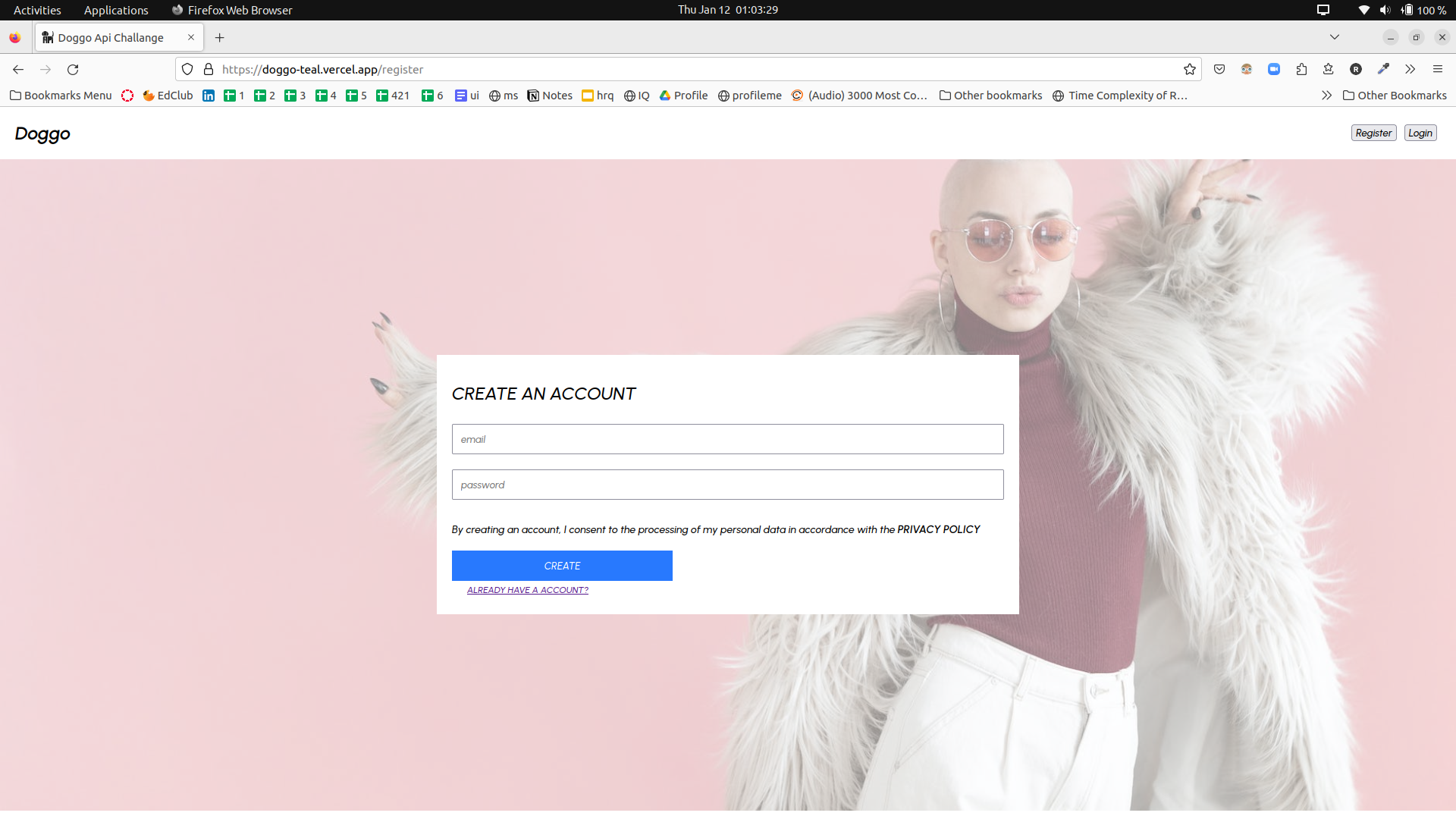
Task: Open the Applications menu in the top bar
Action: pyautogui.click(x=116, y=10)
